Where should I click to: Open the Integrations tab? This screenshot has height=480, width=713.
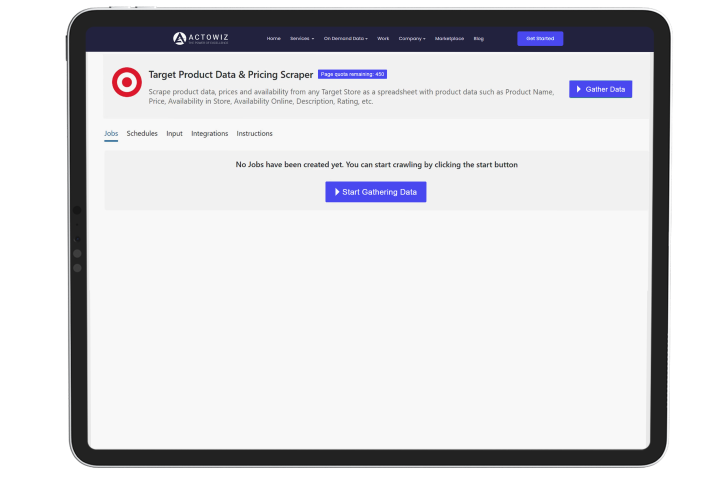[210, 134]
